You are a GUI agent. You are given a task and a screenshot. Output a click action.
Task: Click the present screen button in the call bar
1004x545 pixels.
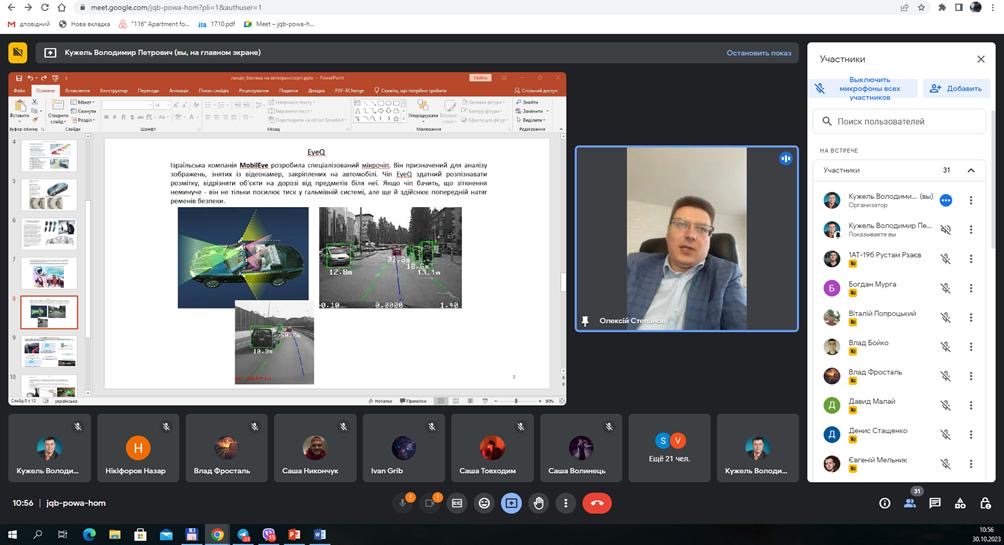tap(512, 503)
